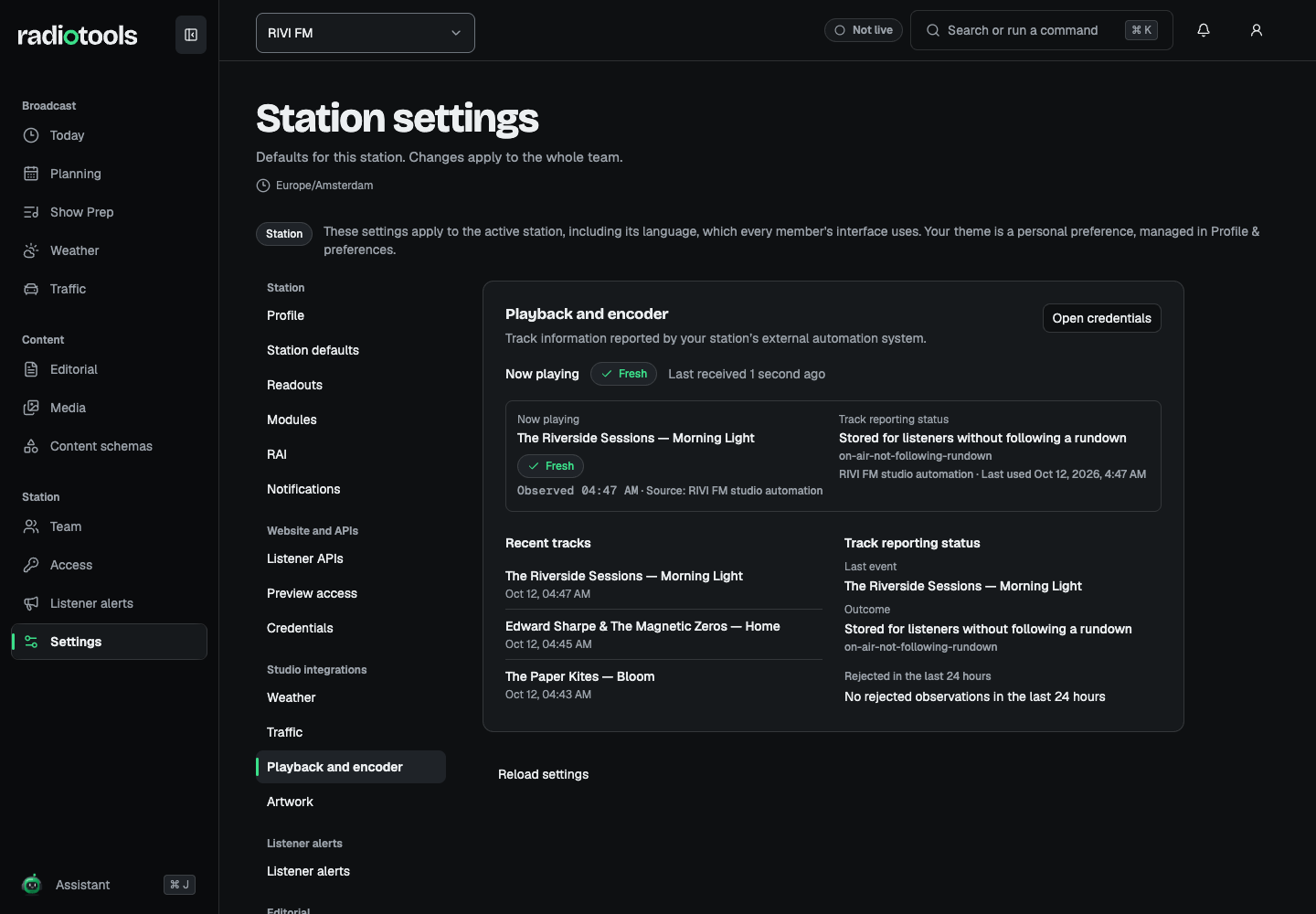Click the Editorial document icon

click(x=31, y=369)
